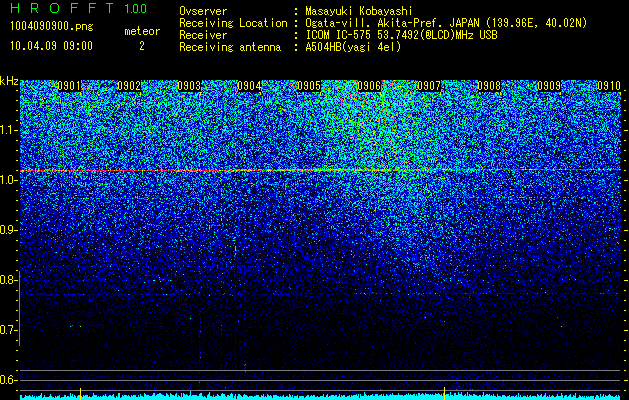The width and height of the screenshot is (629, 400).
Task: Click the meteor count value 2
Action: coord(142,46)
